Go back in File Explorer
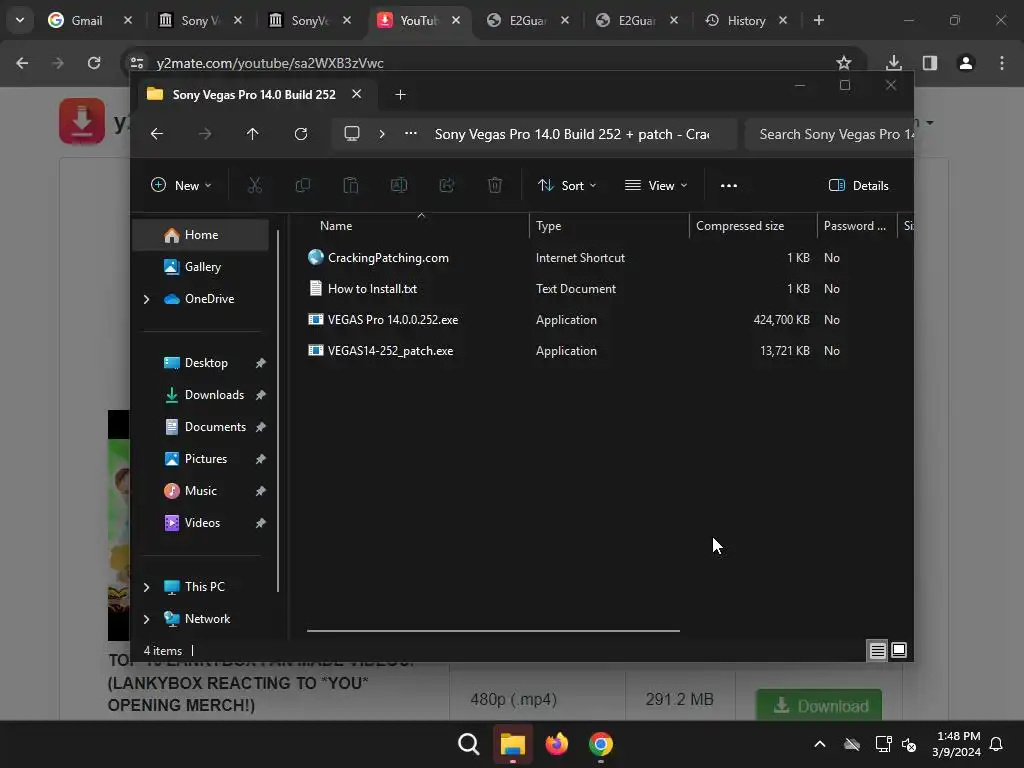 [x=157, y=134]
